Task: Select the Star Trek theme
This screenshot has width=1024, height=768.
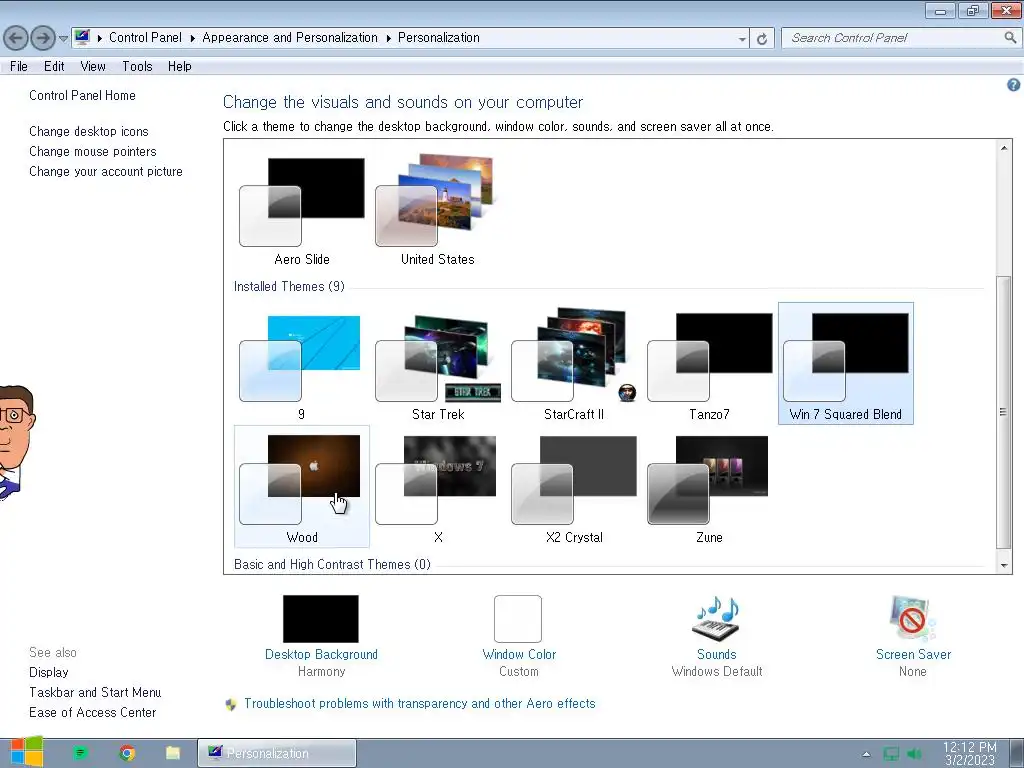Action: point(438,364)
